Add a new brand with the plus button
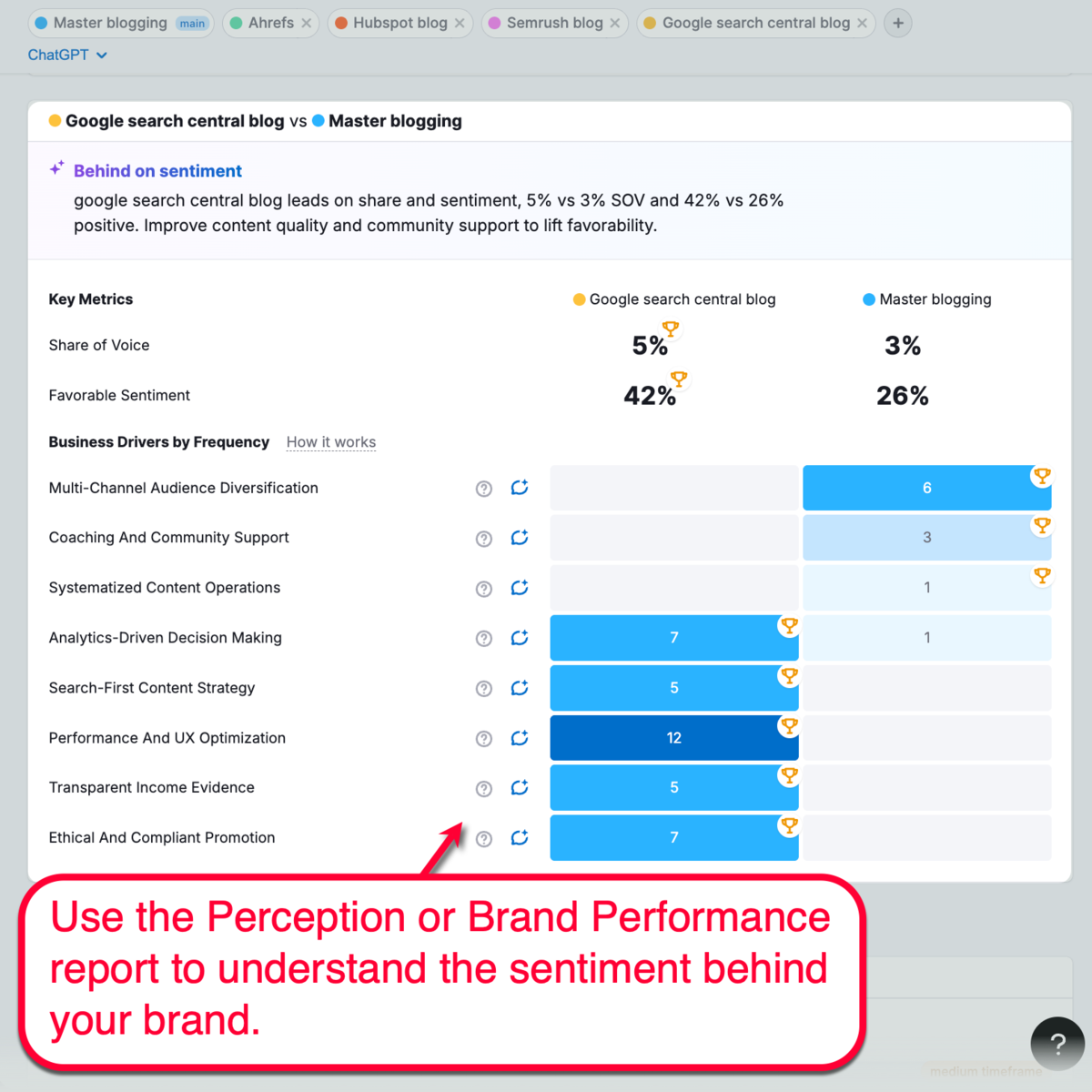 click(x=897, y=23)
